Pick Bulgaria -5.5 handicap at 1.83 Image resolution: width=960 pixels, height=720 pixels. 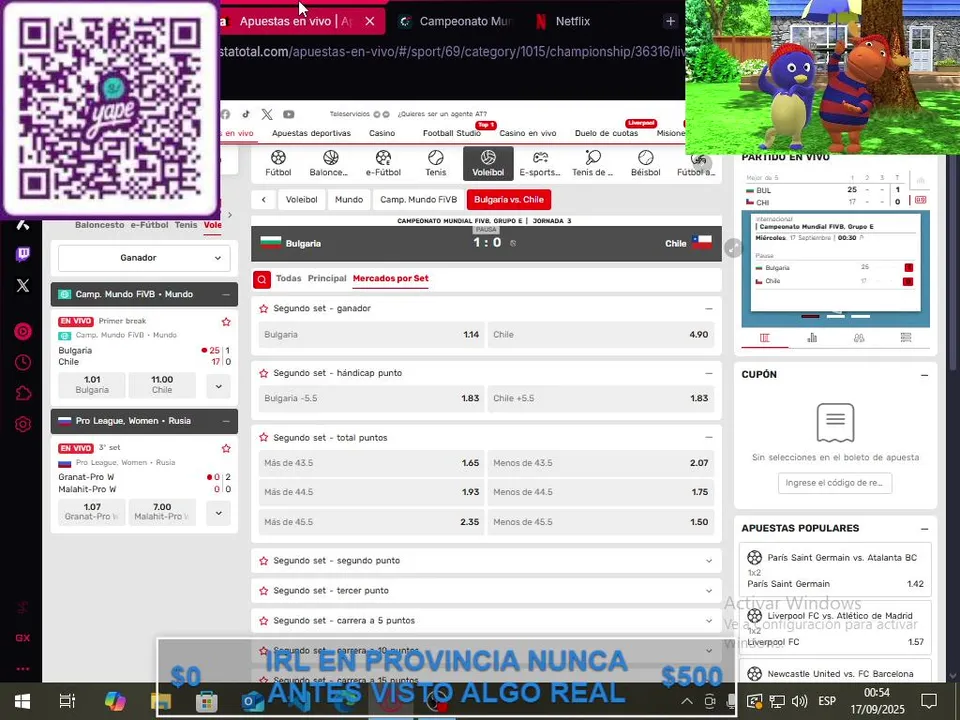372,399
